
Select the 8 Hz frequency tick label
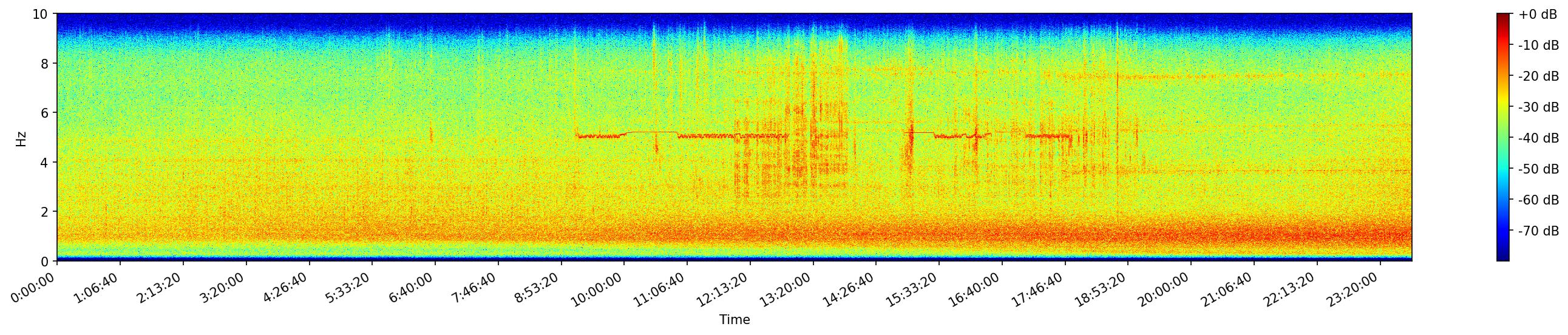pos(46,63)
